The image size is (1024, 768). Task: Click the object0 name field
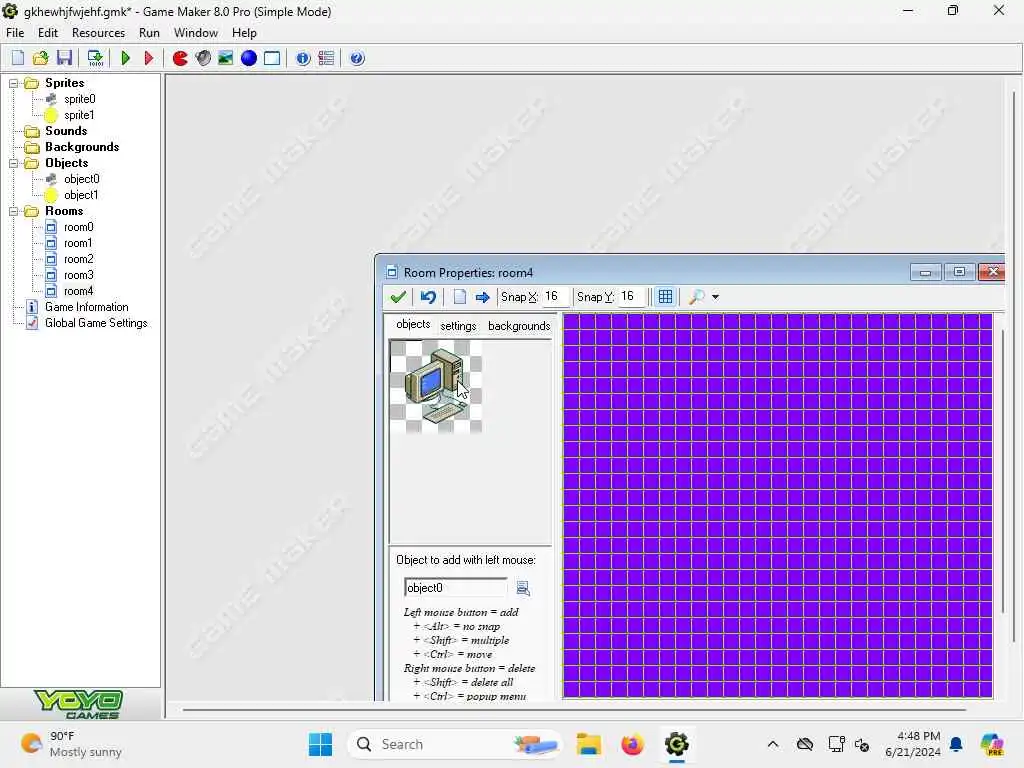tap(455, 588)
